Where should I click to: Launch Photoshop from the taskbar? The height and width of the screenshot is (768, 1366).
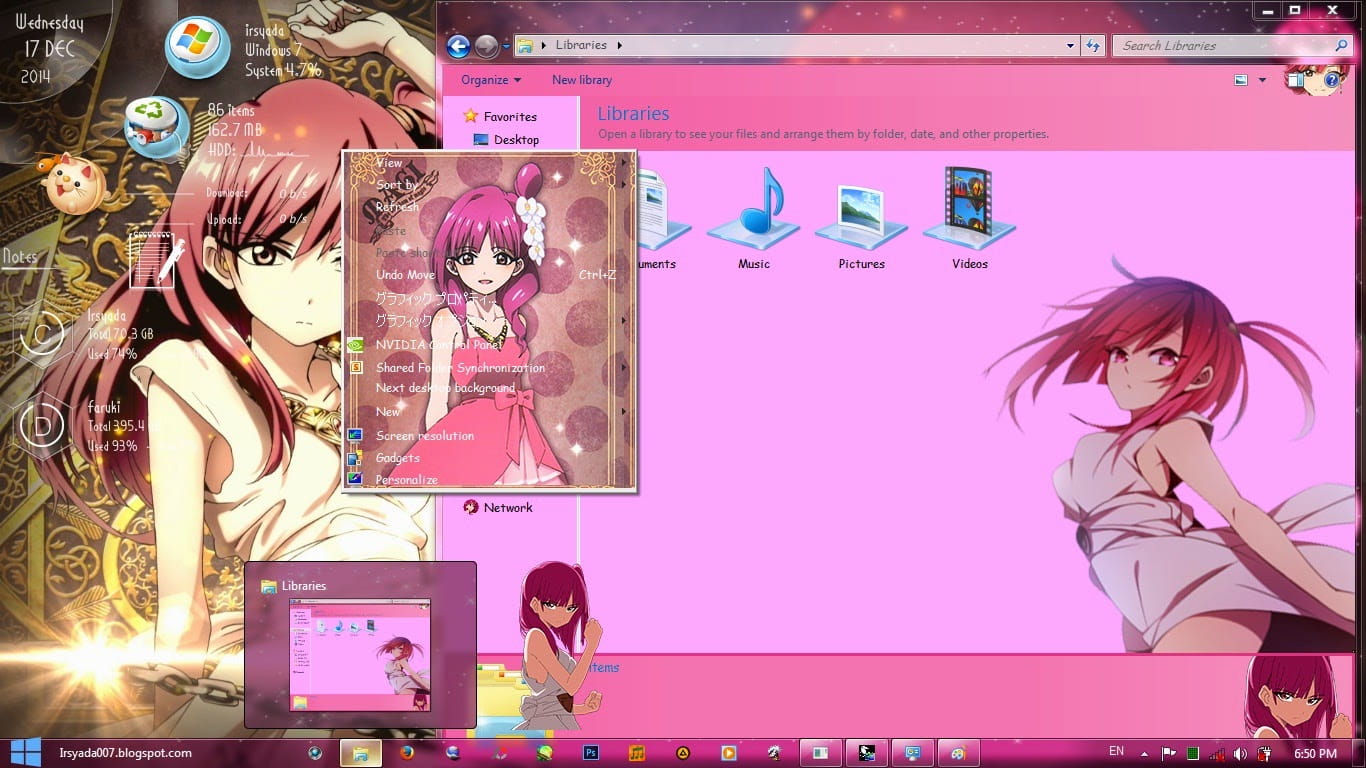pyautogui.click(x=589, y=753)
